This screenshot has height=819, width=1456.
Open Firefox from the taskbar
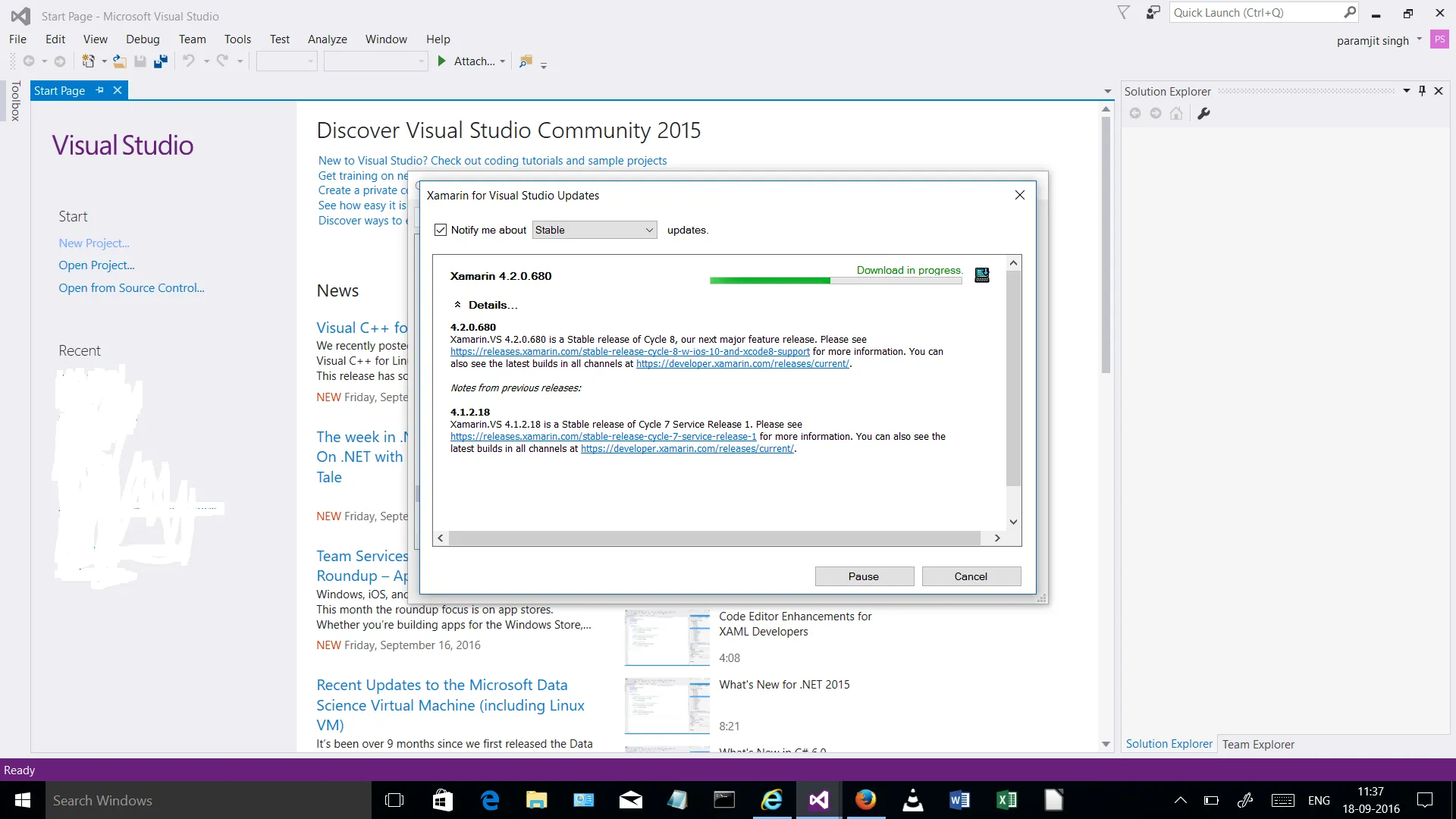(x=865, y=800)
